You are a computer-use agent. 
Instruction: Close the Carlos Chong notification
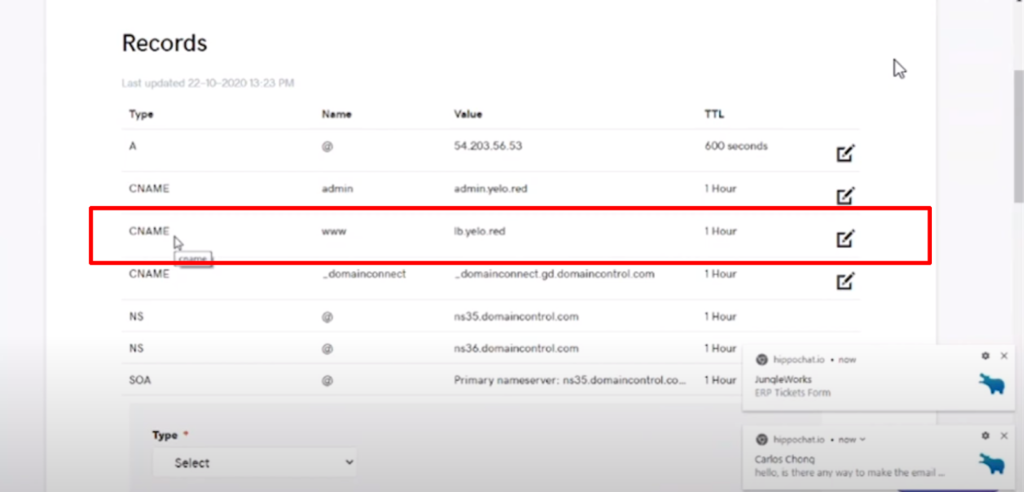[x=1004, y=436]
